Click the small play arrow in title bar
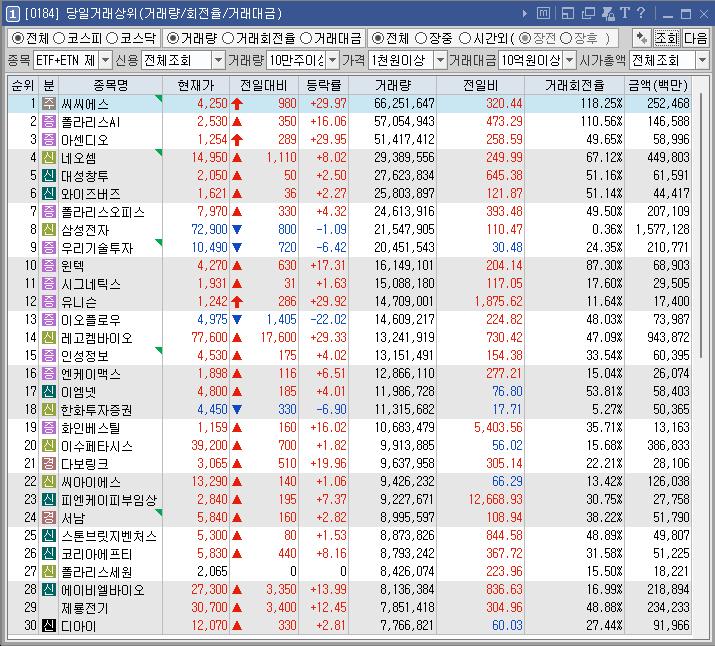This screenshot has height=646, width=715. click(525, 14)
